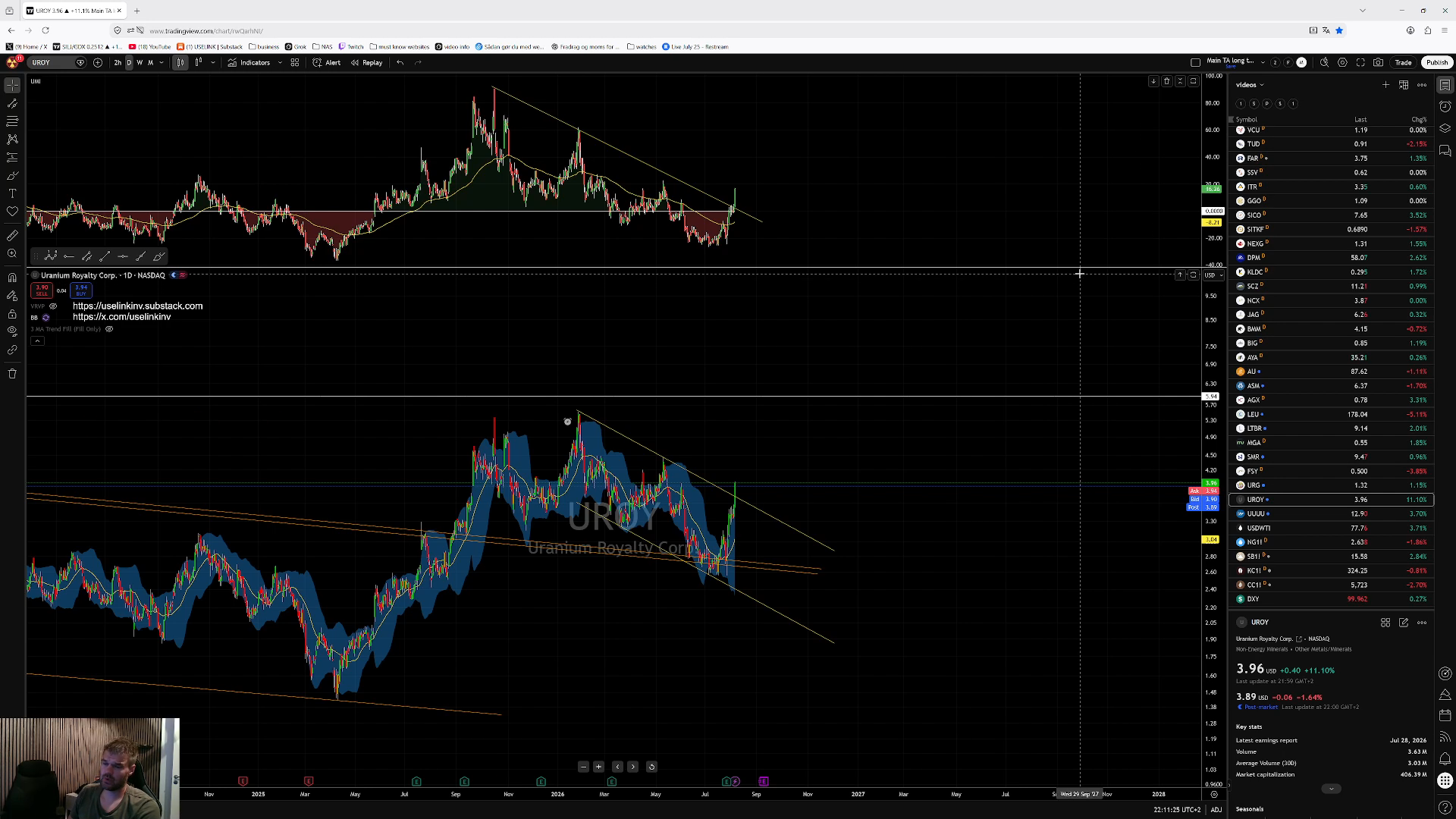Expand the UROY details chevron below key stats
Screen dimensions: 1456x819
click(x=1331, y=789)
